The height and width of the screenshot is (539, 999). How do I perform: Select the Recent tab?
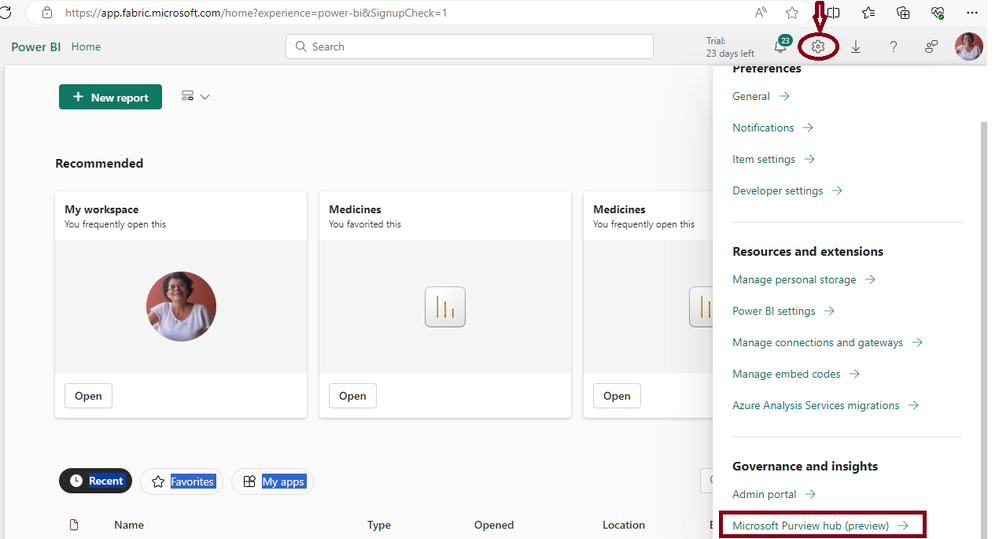pos(96,481)
